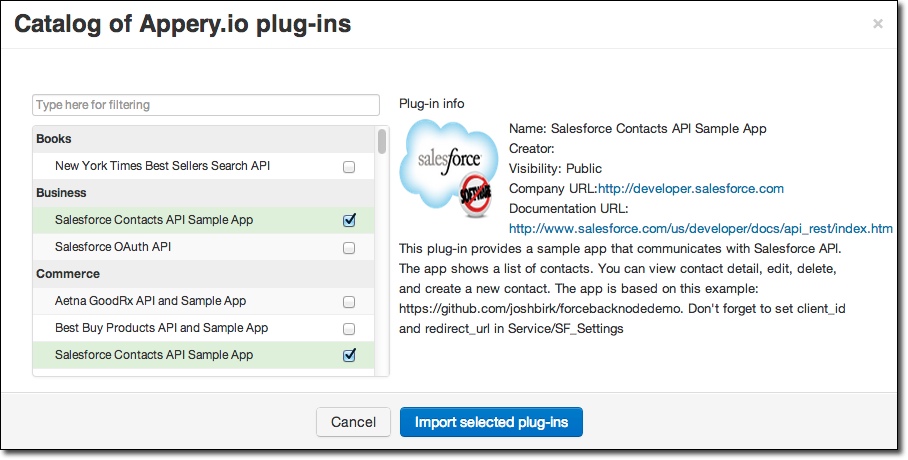Select the Salesforce OAuth API row
Image resolution: width=908 pixels, height=460 pixels.
coord(203,247)
